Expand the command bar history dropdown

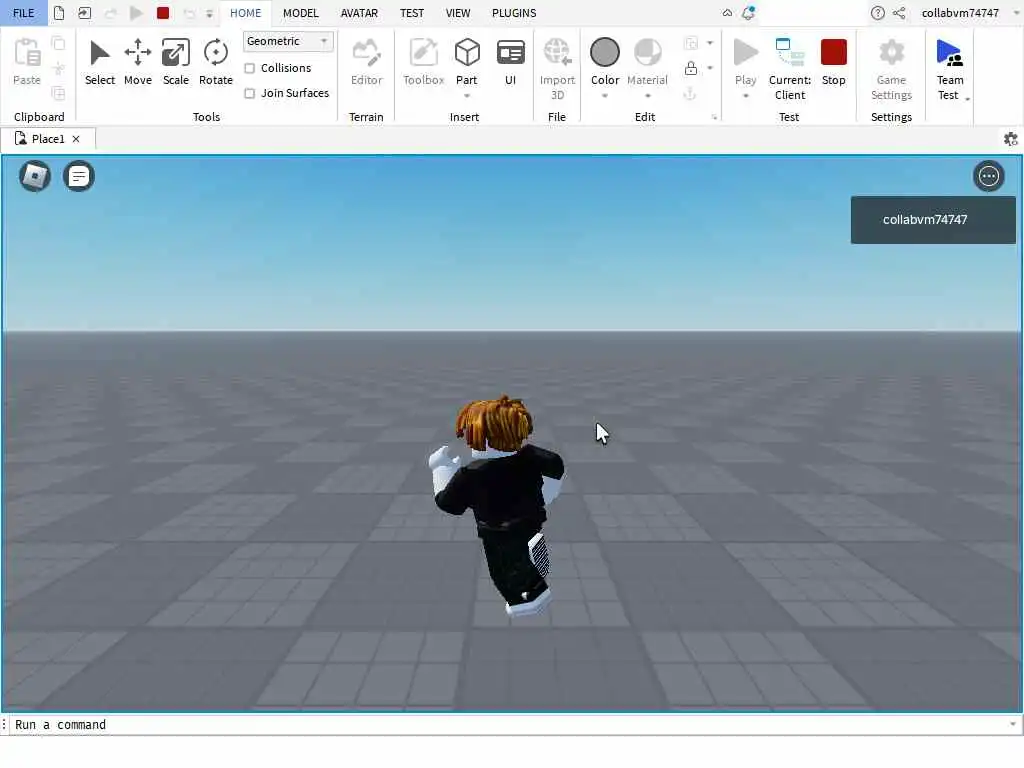point(1012,724)
